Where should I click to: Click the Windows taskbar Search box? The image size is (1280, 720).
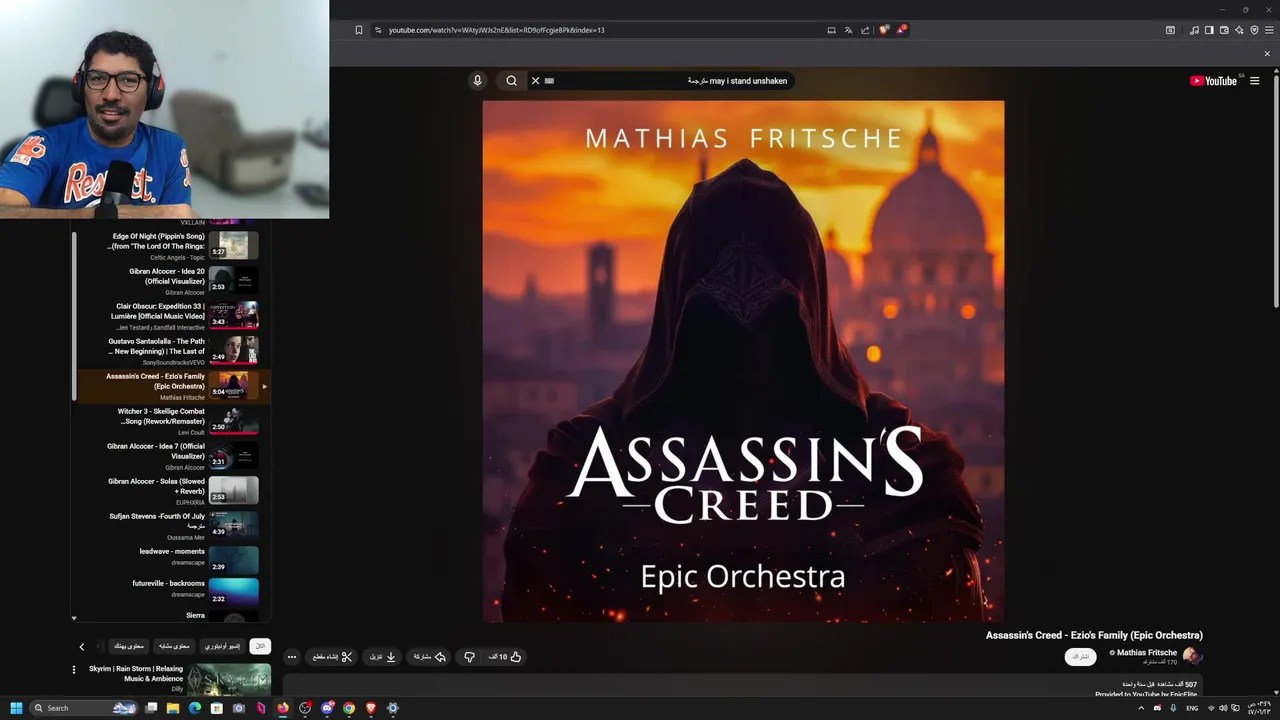[84, 708]
